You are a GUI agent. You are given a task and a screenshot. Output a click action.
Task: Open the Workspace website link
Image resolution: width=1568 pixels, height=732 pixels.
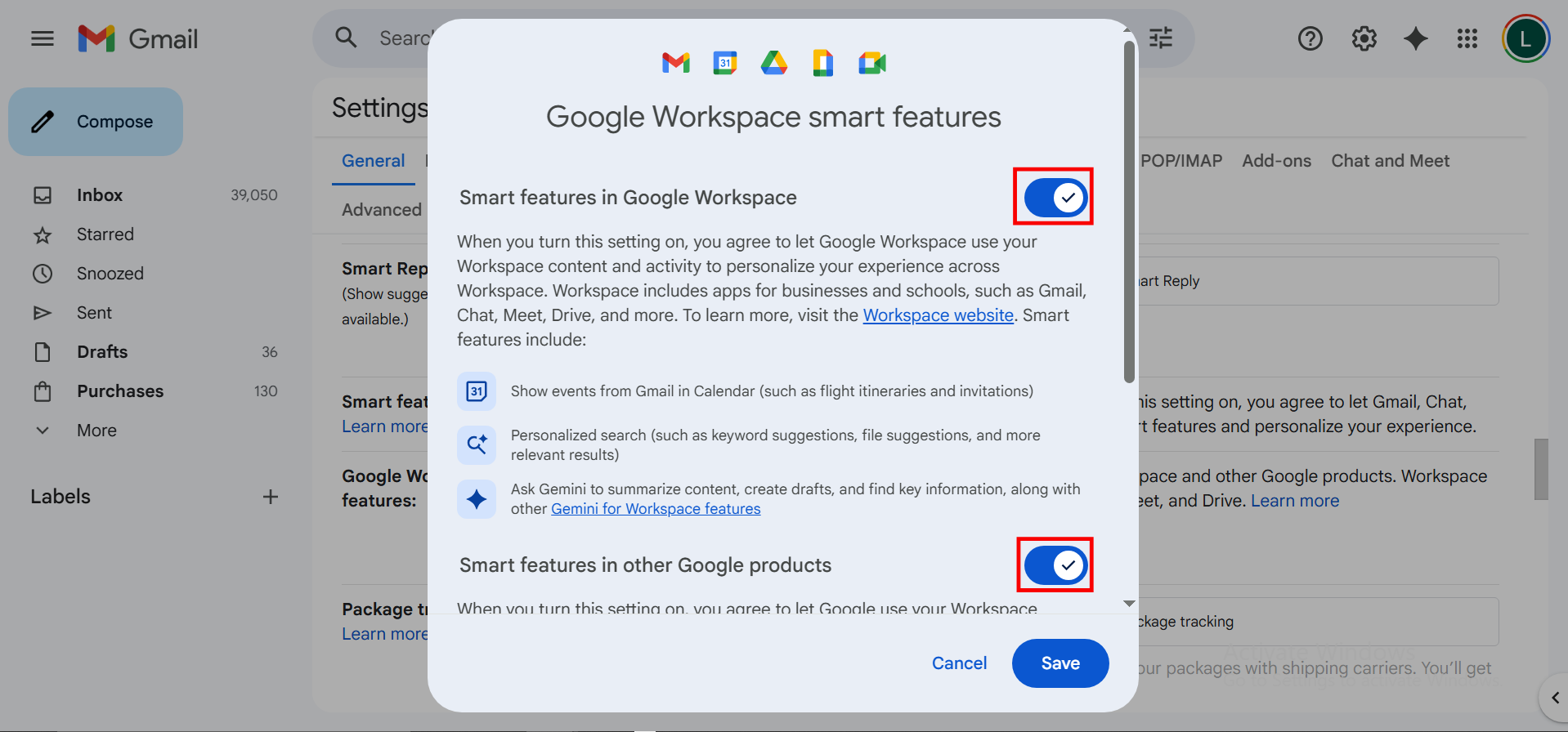pyautogui.click(x=938, y=315)
